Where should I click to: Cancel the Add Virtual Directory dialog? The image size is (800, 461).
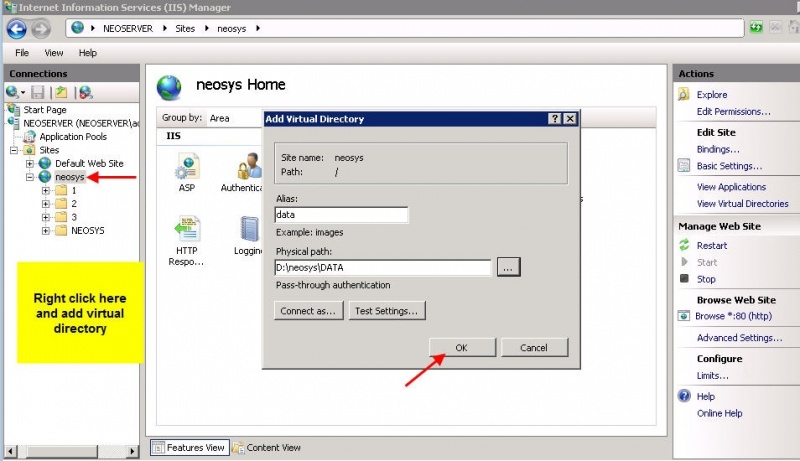534,347
